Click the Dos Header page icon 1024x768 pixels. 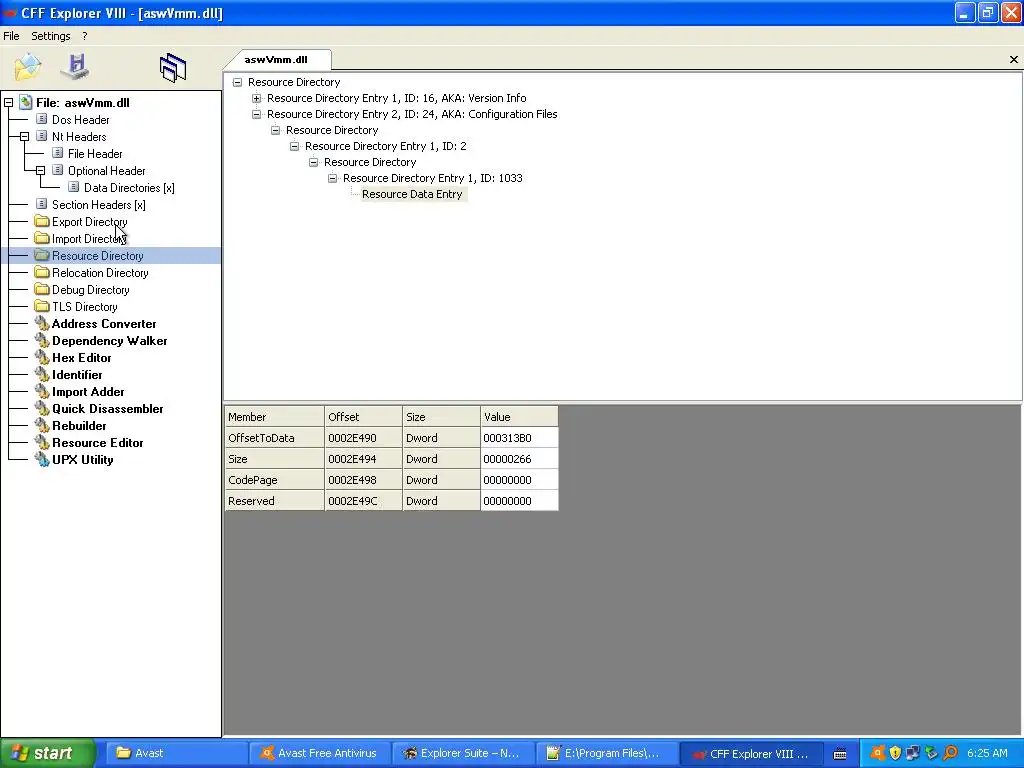[42, 119]
